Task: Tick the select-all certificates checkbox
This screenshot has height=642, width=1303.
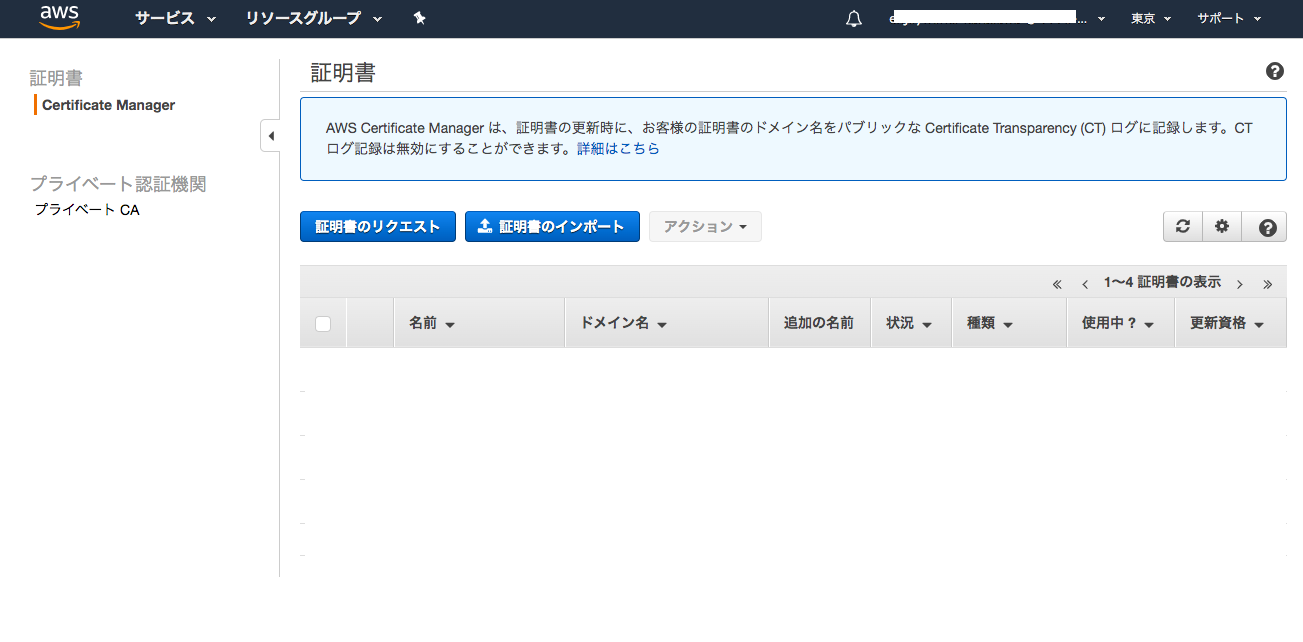Action: click(x=323, y=323)
